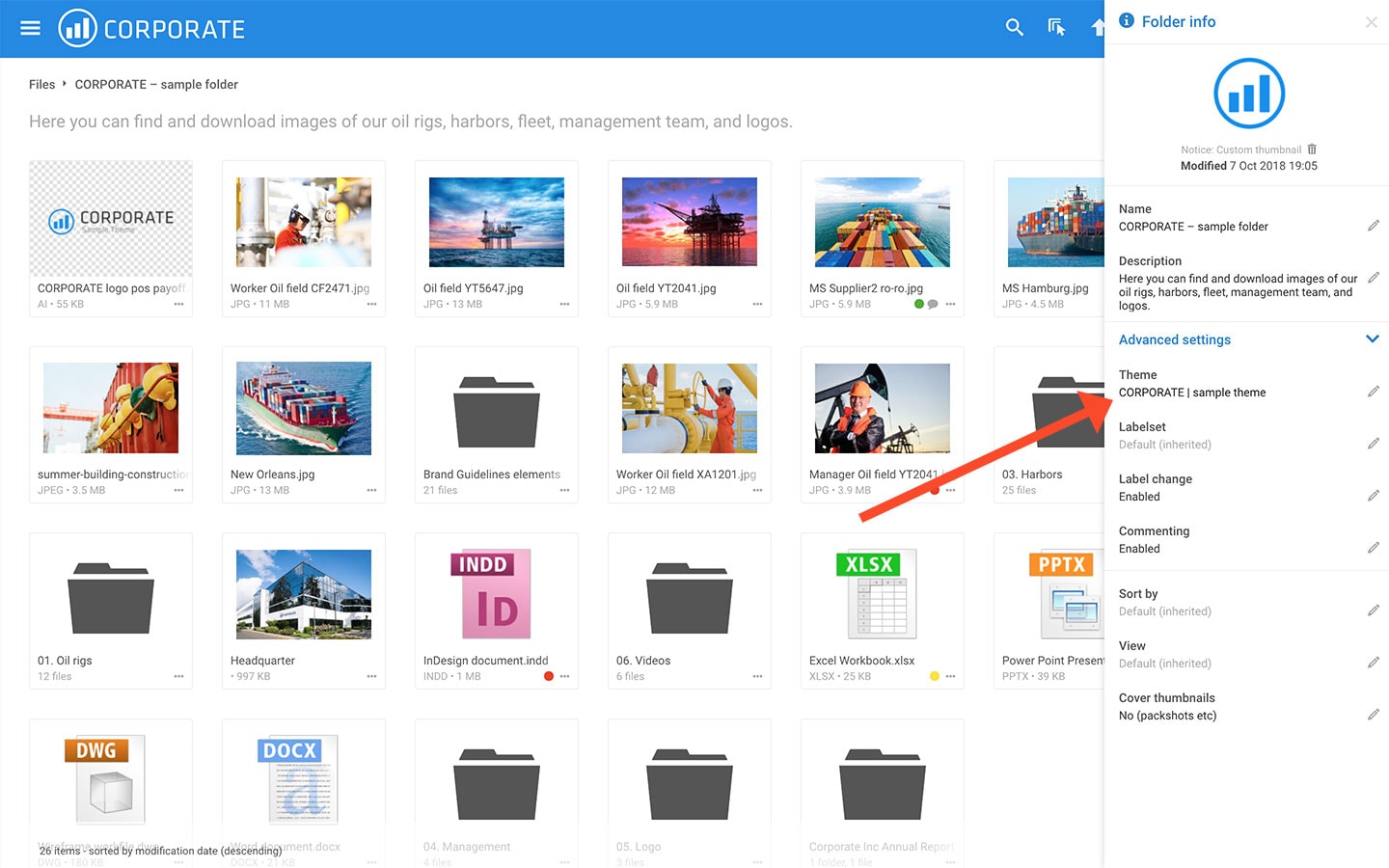Open more options for Oil field YT5647.jpg
The image size is (1389, 868).
[564, 304]
